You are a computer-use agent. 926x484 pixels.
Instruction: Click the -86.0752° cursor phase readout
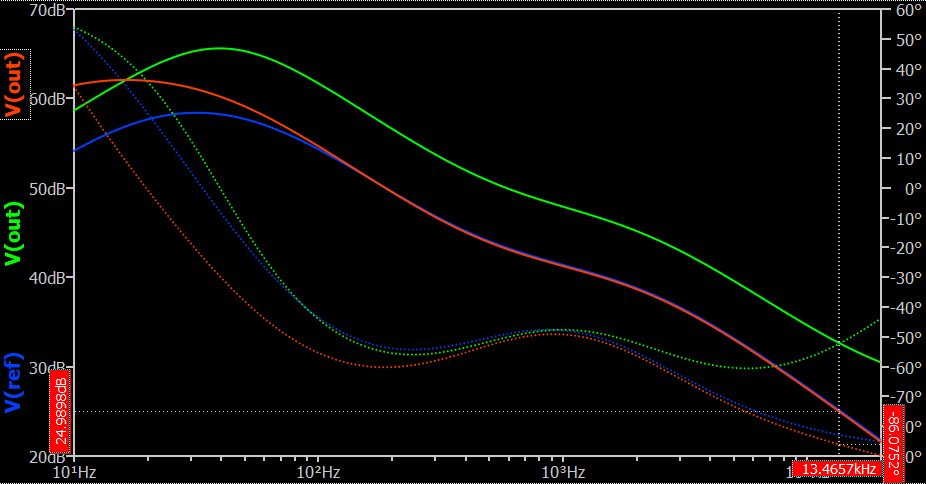893,443
